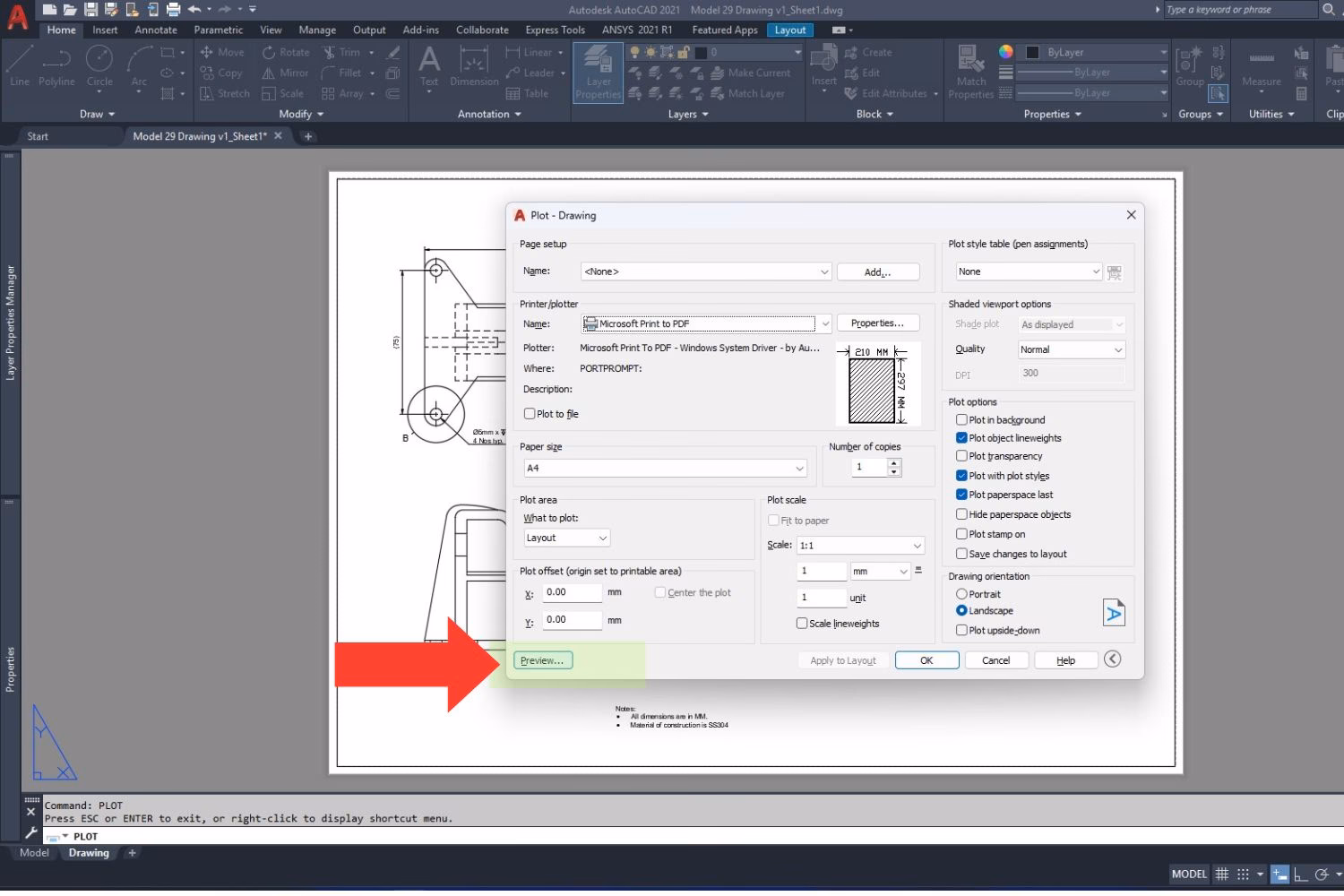The width and height of the screenshot is (1344, 896).
Task: Click the Make Current layer tool
Action: [751, 73]
